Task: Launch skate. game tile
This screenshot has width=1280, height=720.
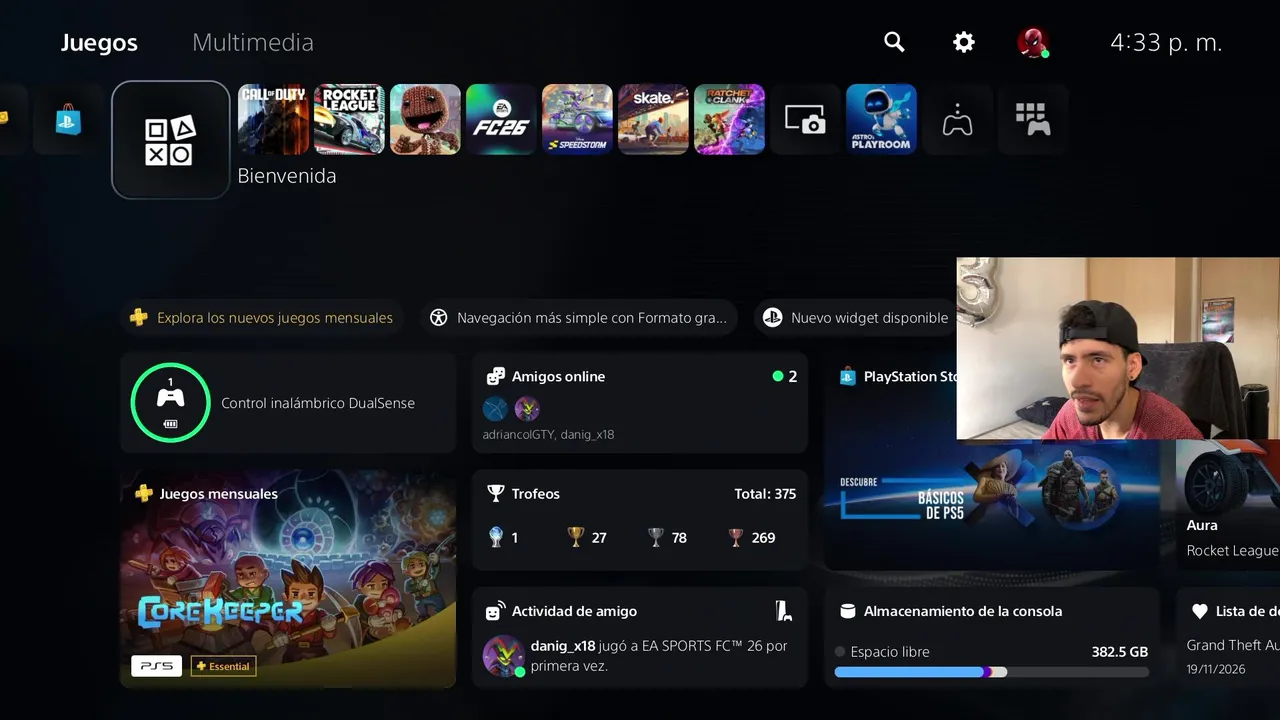Action: [653, 119]
